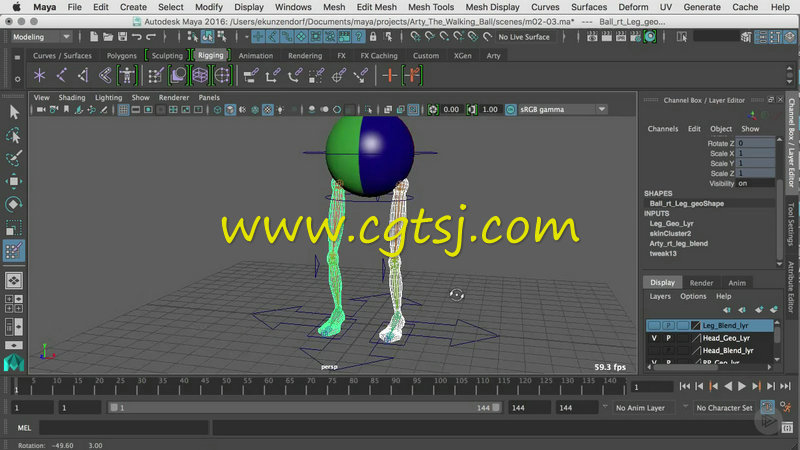Select the single-pane four-view layout icon
This screenshot has height=450, width=800.
pyautogui.click(x=14, y=280)
